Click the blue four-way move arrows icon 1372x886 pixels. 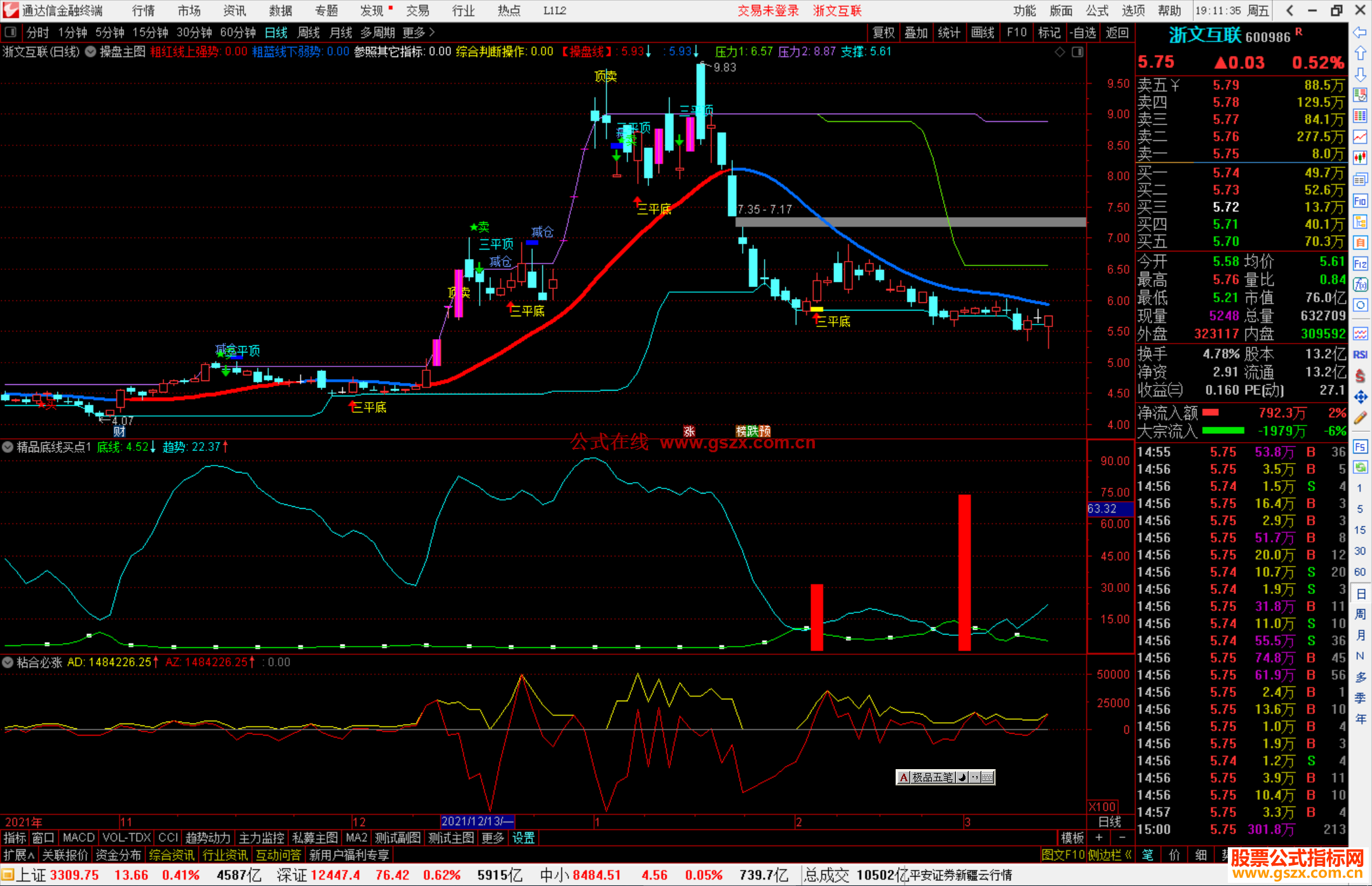[x=1360, y=397]
